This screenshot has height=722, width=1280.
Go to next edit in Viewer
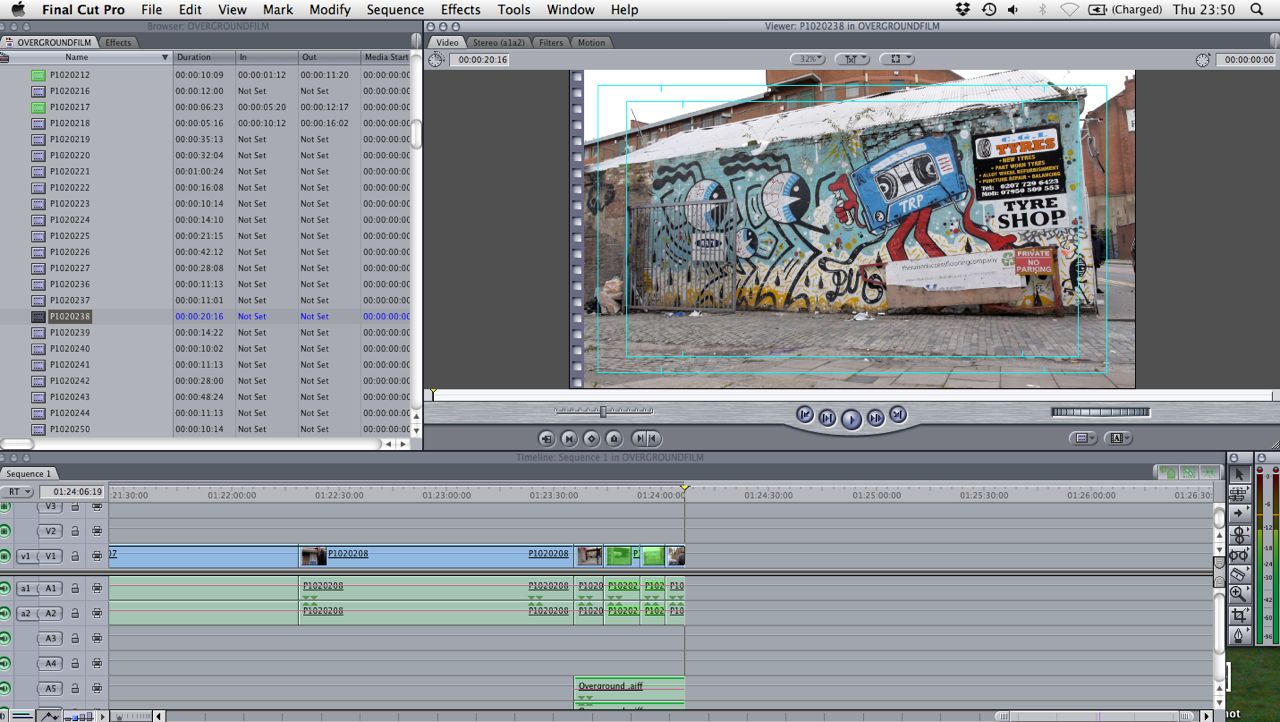tap(898, 414)
